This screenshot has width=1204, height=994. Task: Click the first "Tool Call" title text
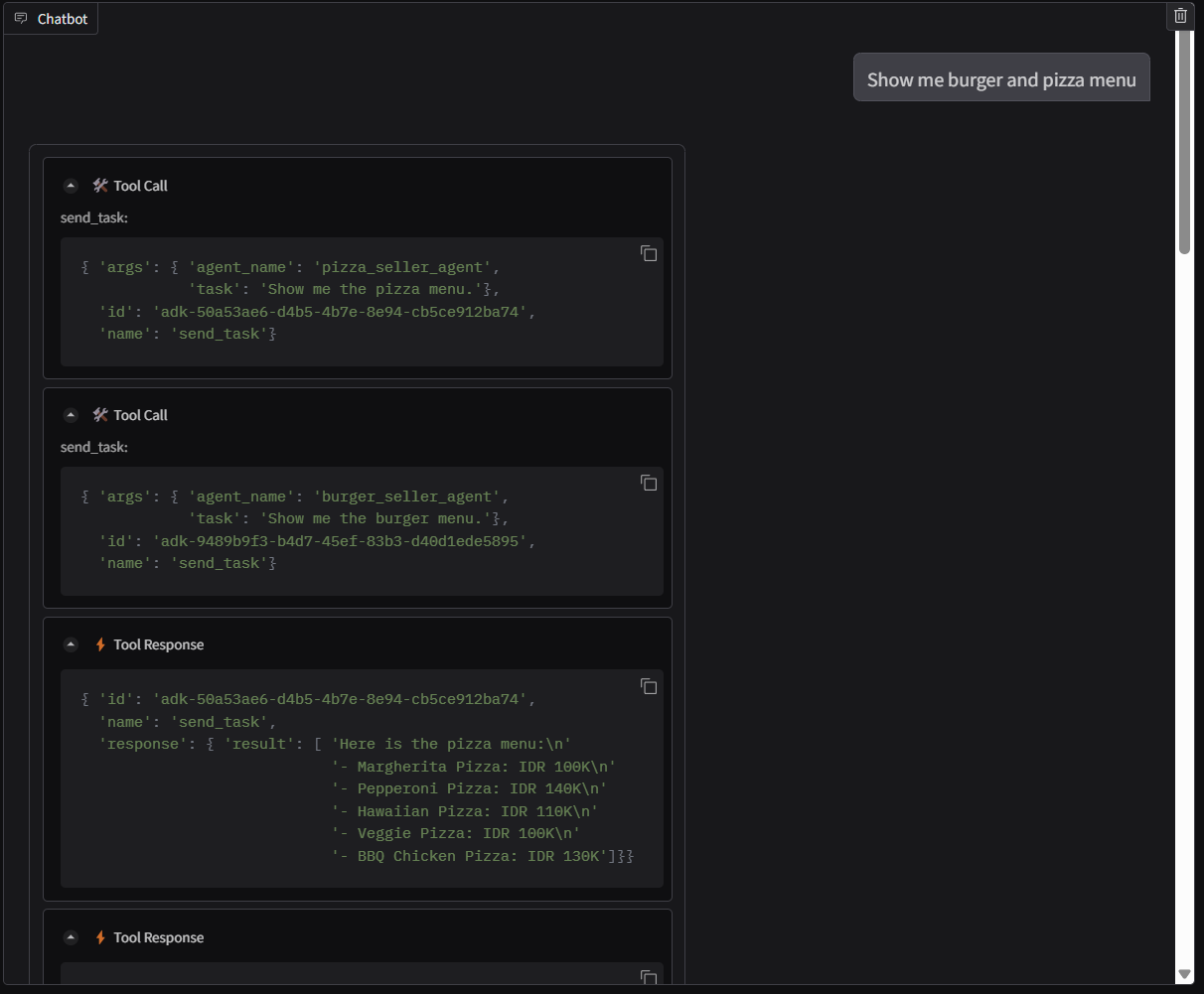(140, 186)
